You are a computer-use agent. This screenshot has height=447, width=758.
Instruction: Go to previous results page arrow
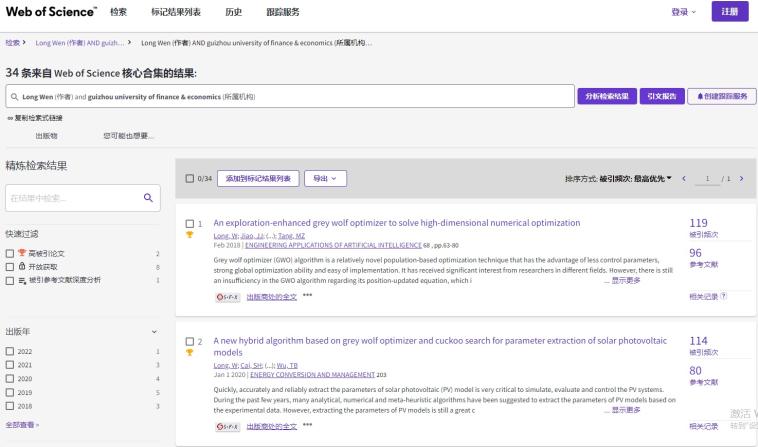click(x=684, y=178)
